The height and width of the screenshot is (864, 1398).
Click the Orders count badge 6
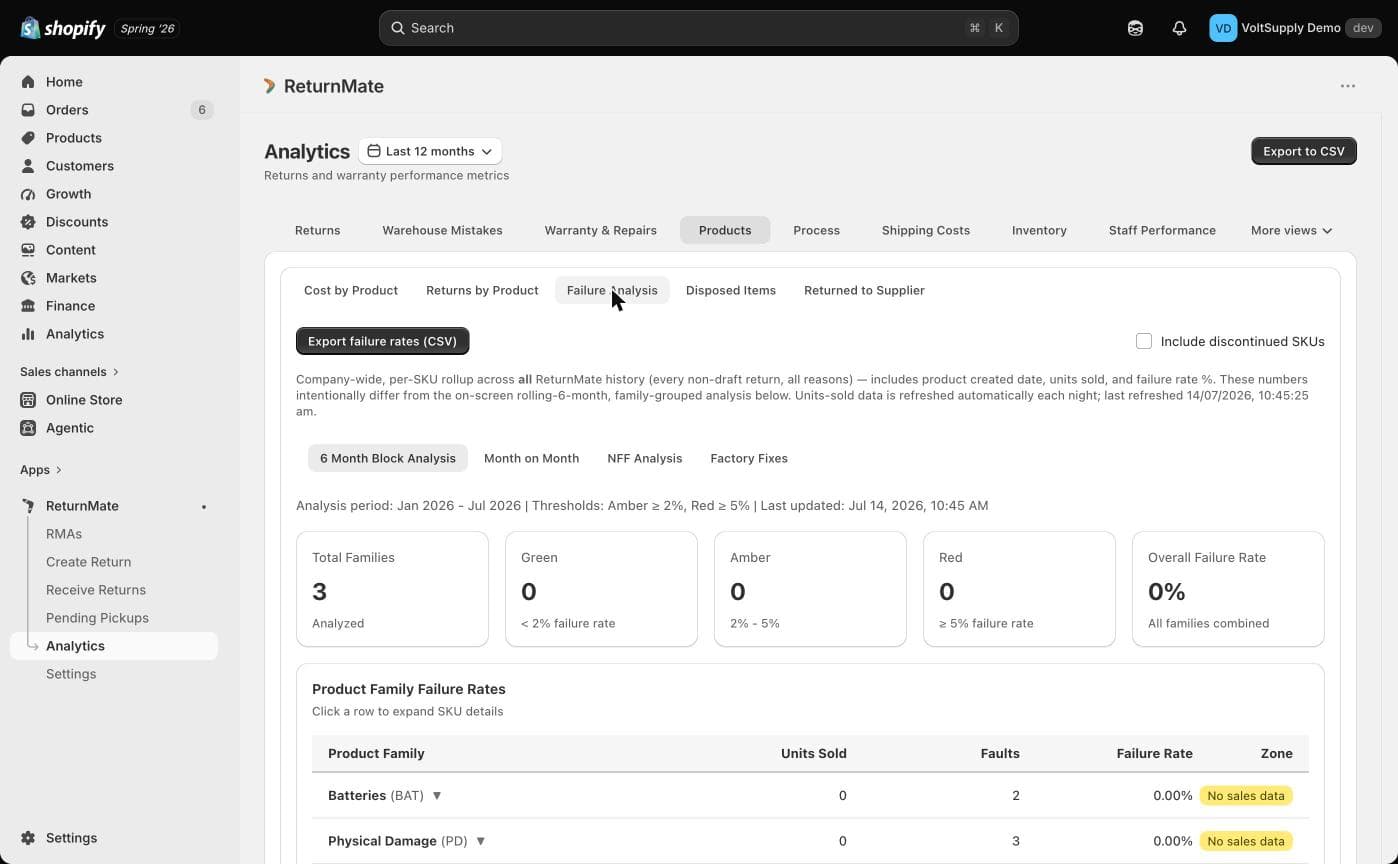pos(202,110)
